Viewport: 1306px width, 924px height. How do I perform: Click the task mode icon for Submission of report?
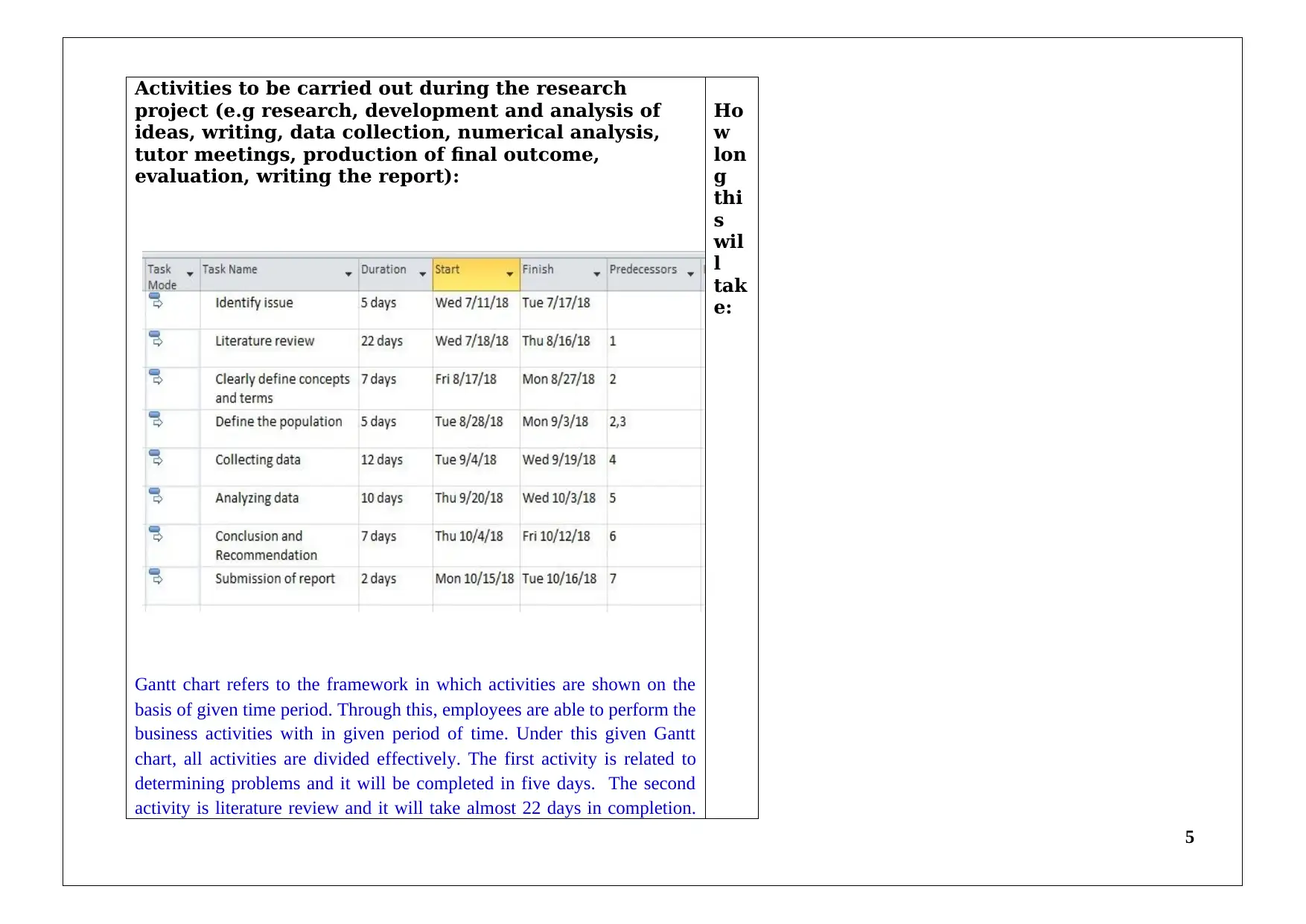tap(156, 576)
